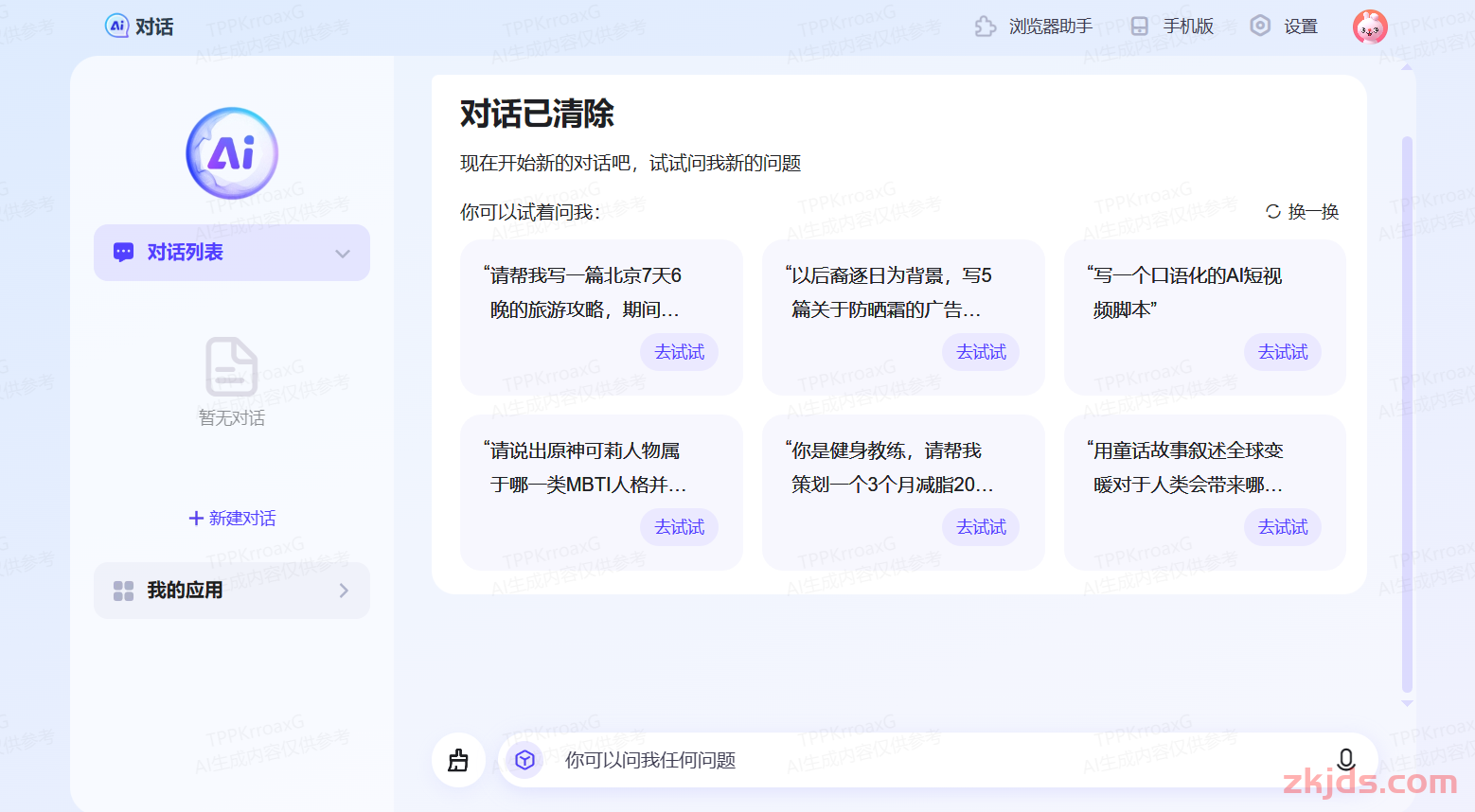Open 浏览器助手 text in header
Image resolution: width=1475 pixels, height=812 pixels.
1050,26
